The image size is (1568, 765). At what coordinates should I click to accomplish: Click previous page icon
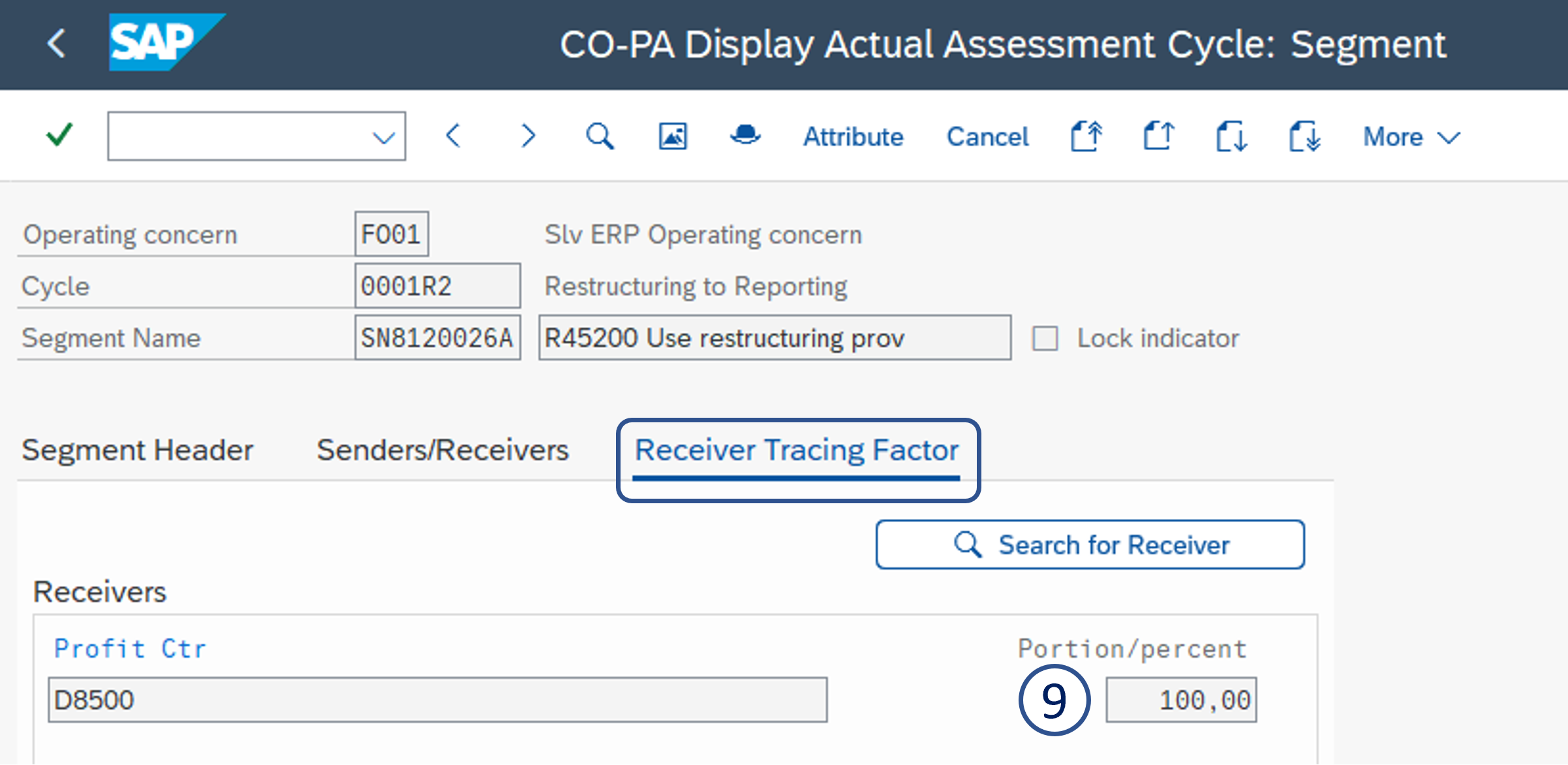[x=1159, y=136]
